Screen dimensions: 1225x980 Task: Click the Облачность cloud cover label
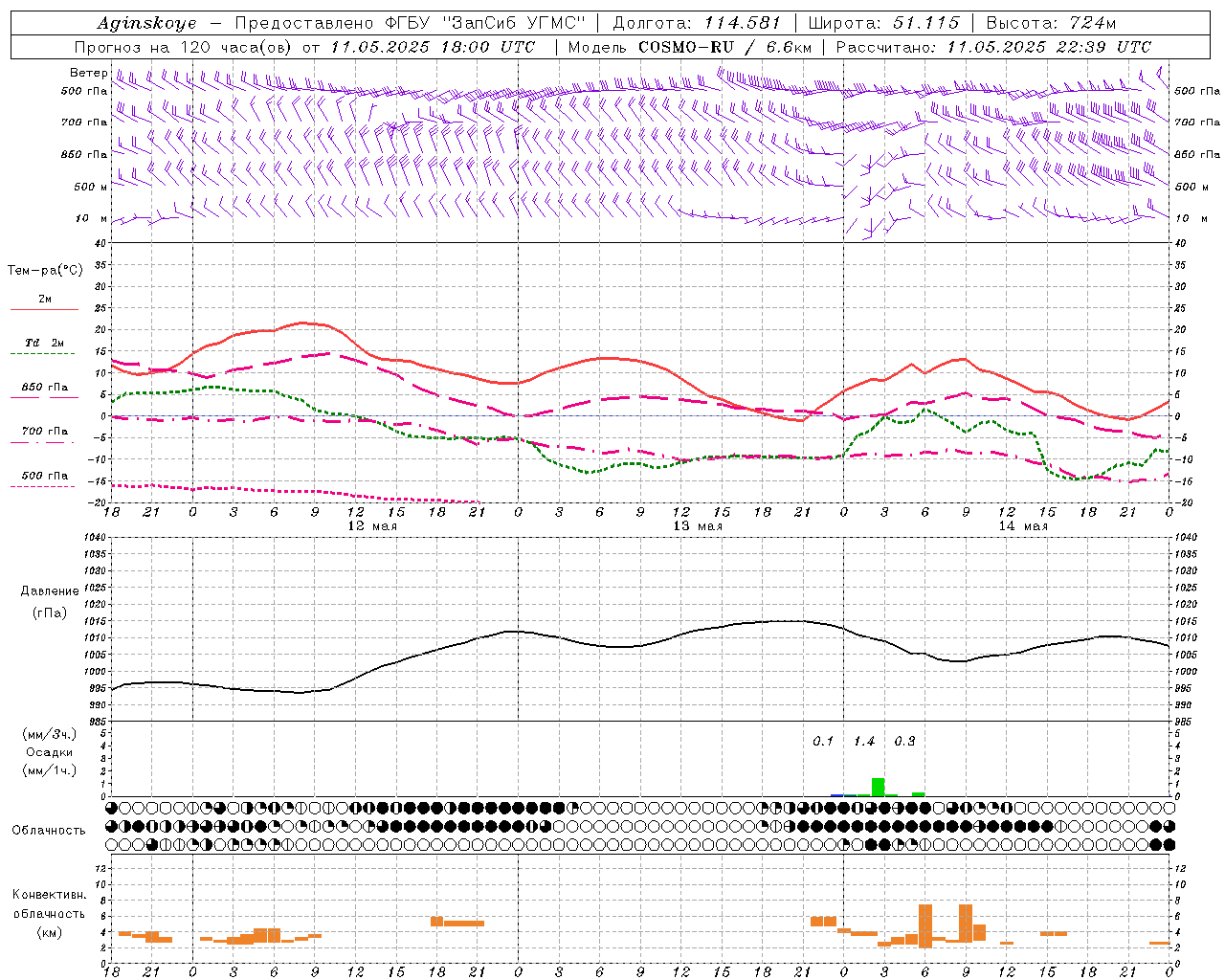[49, 831]
